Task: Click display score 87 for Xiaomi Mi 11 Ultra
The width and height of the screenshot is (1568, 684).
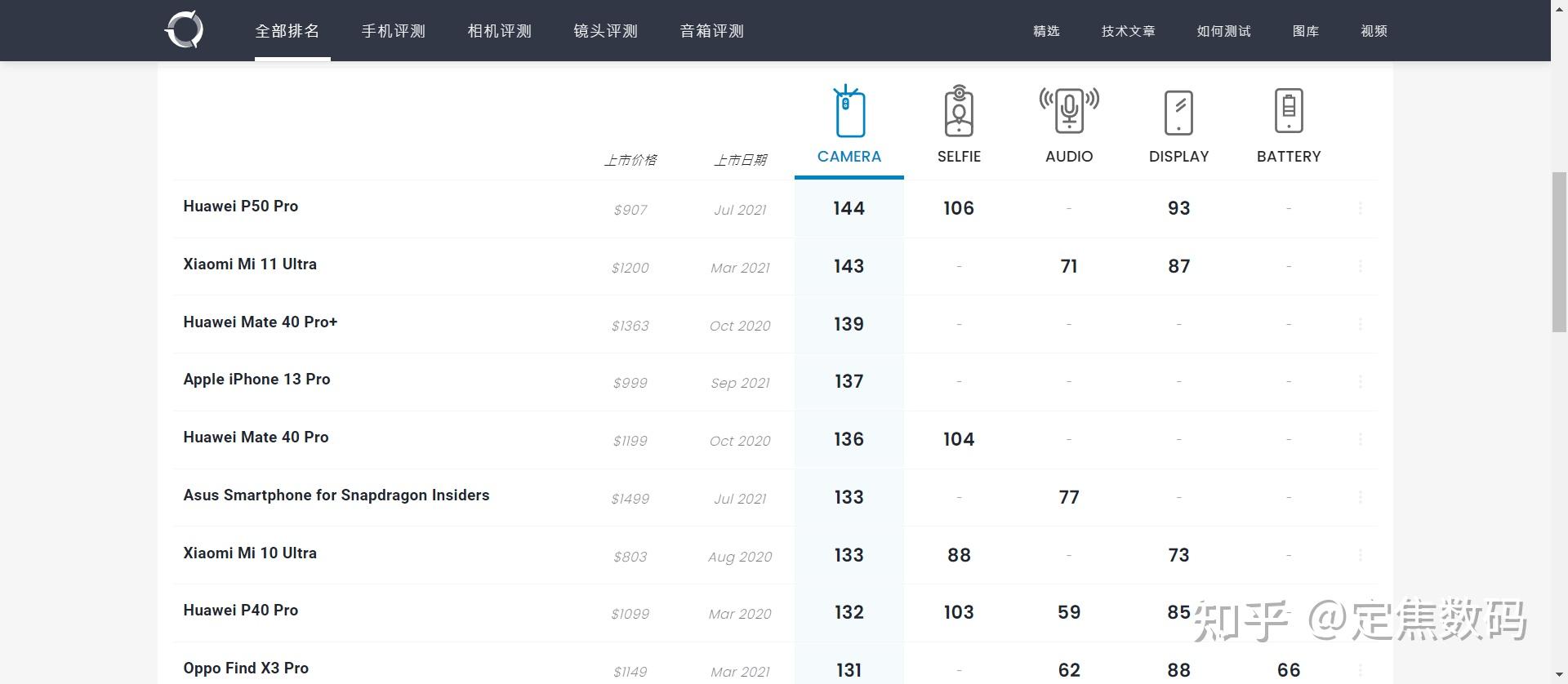Action: click(x=1178, y=267)
